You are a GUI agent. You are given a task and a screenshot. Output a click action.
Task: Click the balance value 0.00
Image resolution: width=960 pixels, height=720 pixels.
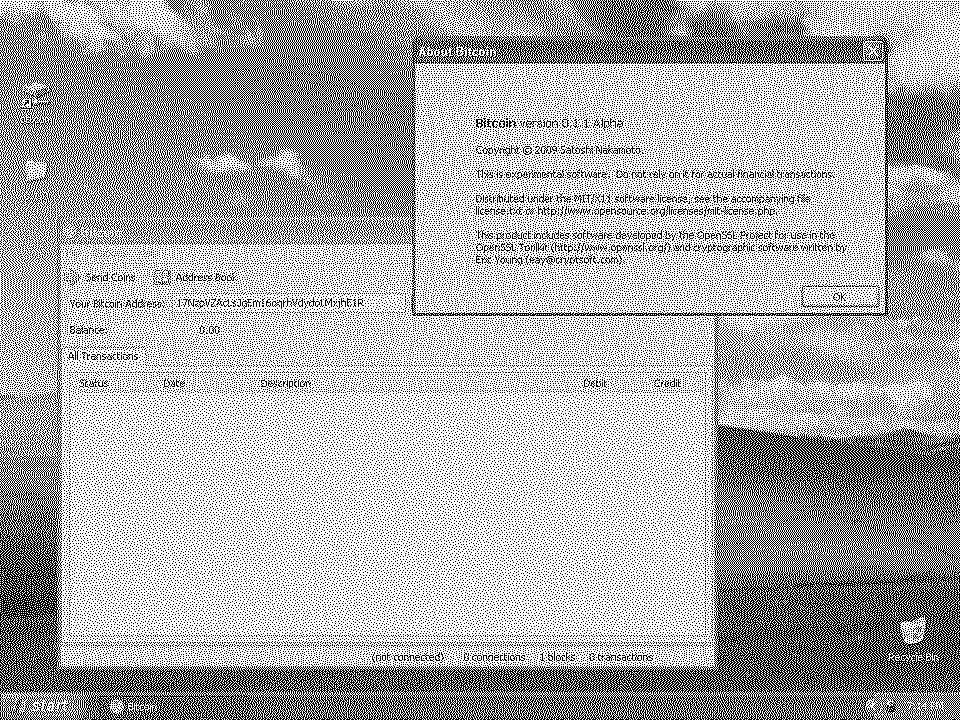(x=210, y=331)
